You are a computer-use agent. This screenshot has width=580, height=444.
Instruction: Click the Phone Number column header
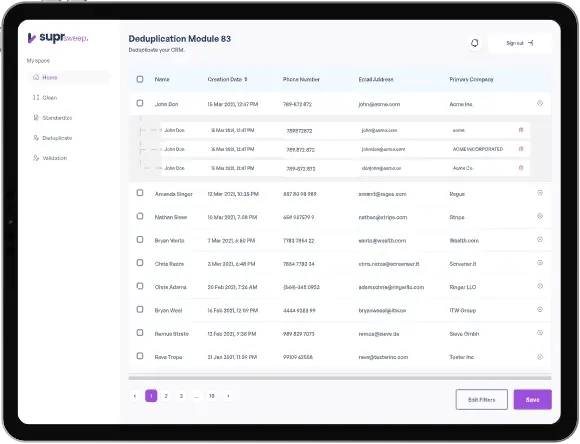tap(301, 79)
